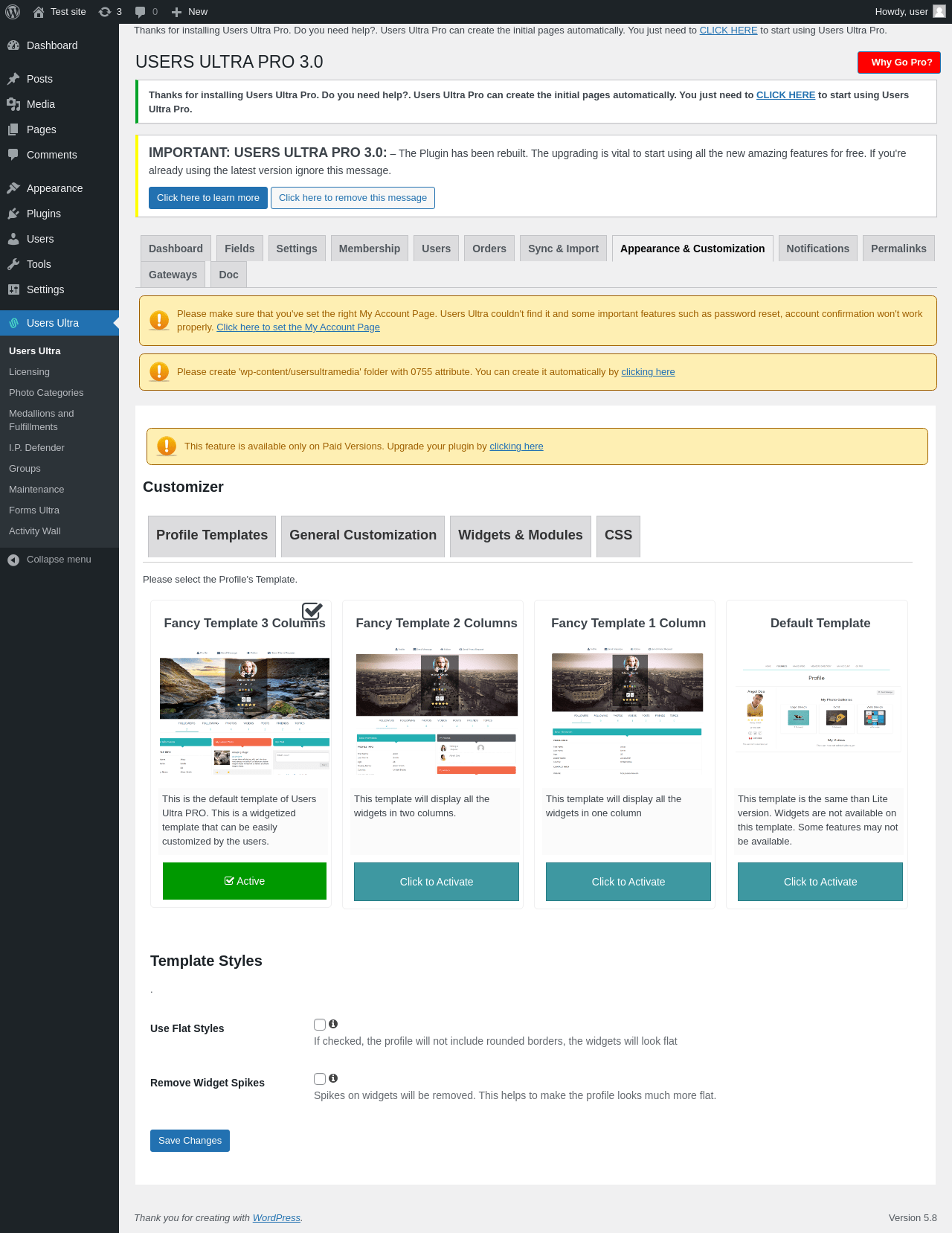Click the Users person icon

tap(13, 239)
